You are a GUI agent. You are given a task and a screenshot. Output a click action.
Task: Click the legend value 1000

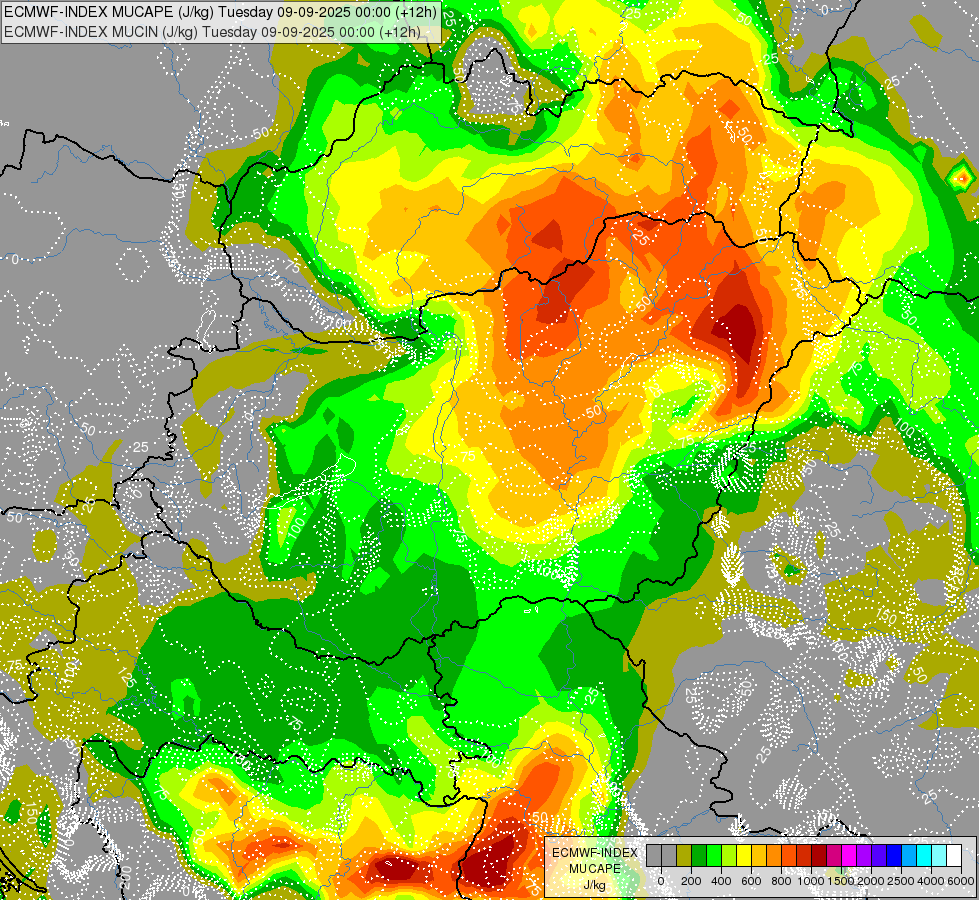811,881
